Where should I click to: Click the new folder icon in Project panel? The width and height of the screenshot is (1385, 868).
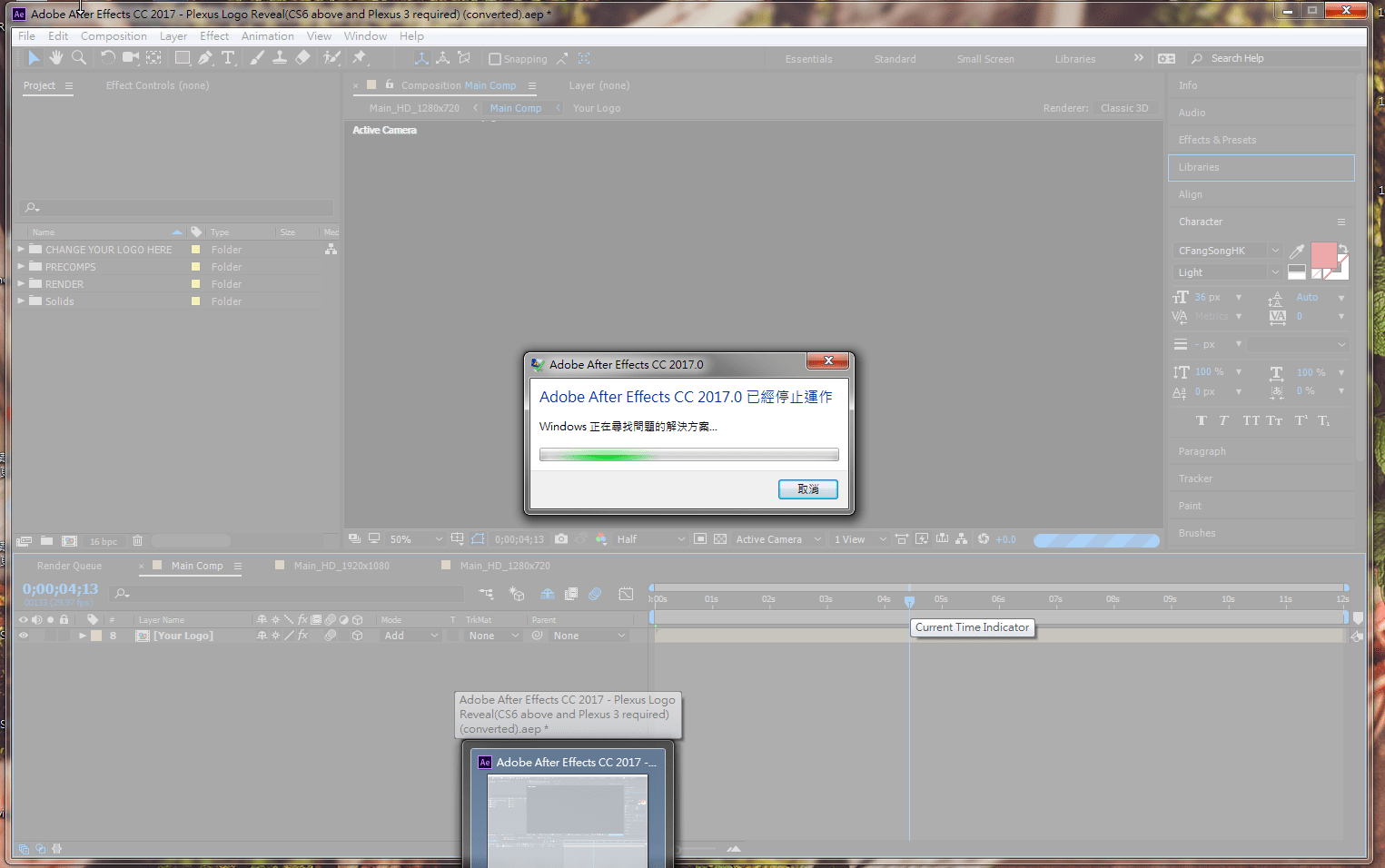click(x=46, y=540)
